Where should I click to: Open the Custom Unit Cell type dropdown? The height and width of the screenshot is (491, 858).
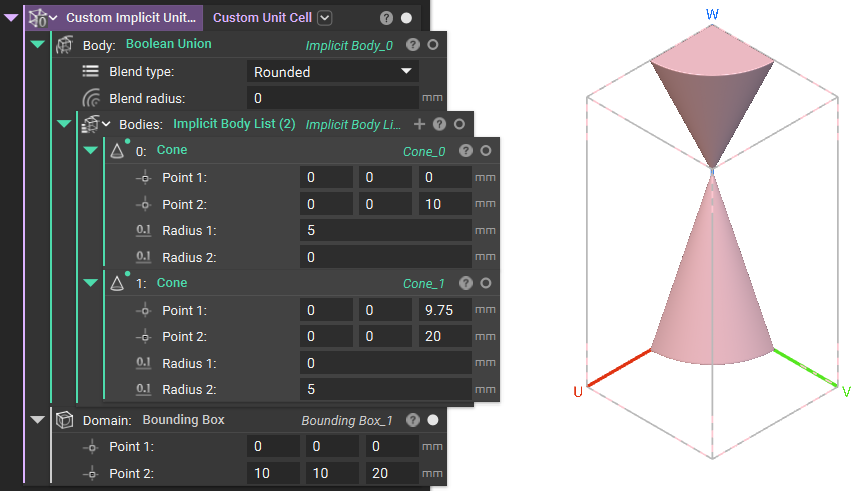(x=325, y=18)
